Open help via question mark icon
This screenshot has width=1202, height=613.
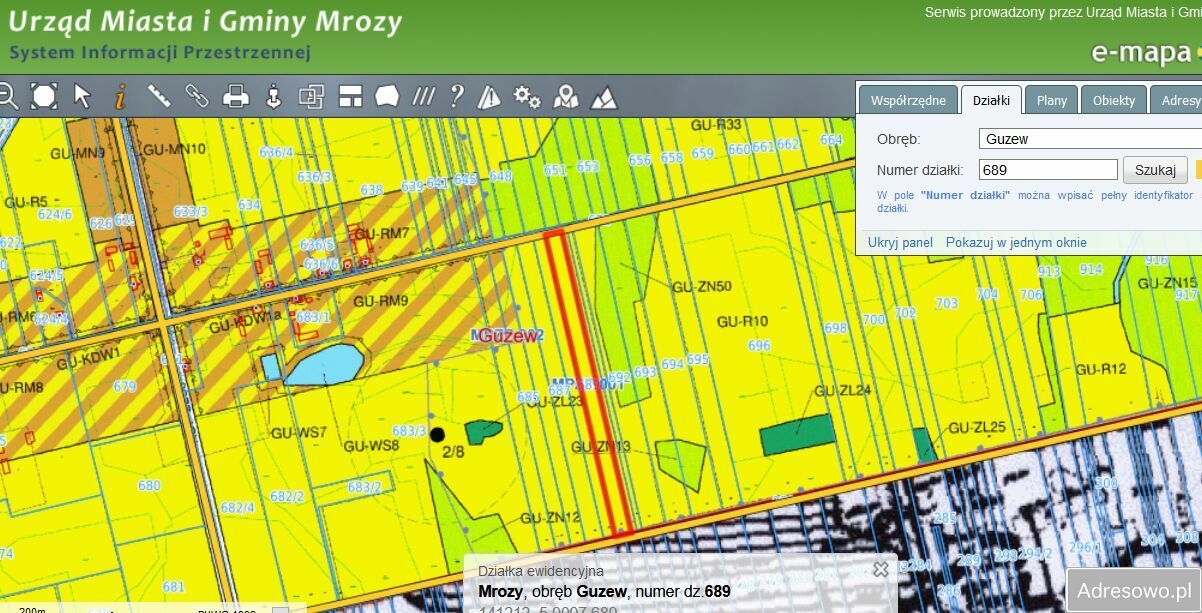click(457, 96)
